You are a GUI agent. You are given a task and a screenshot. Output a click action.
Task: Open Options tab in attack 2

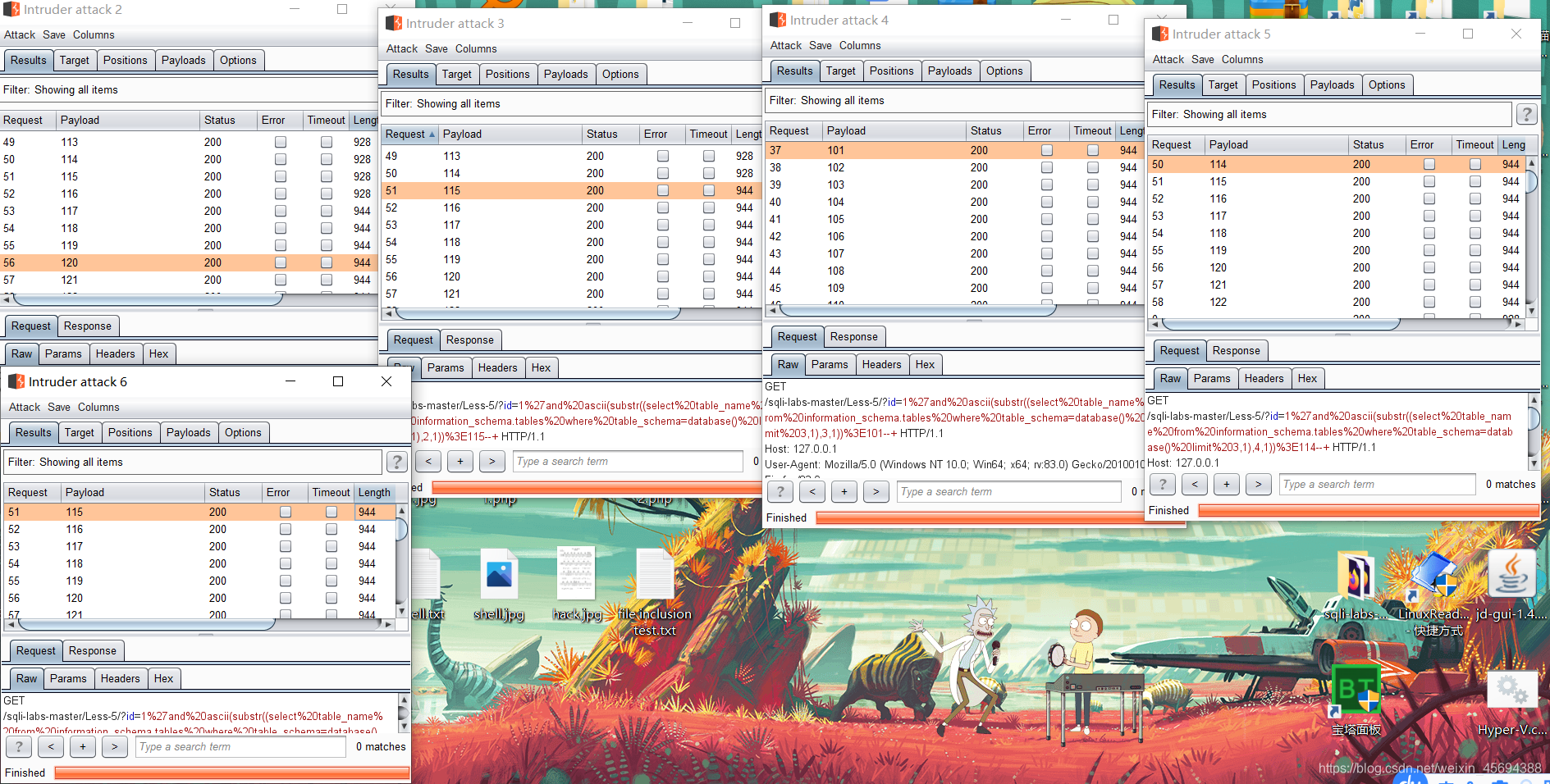click(x=238, y=60)
